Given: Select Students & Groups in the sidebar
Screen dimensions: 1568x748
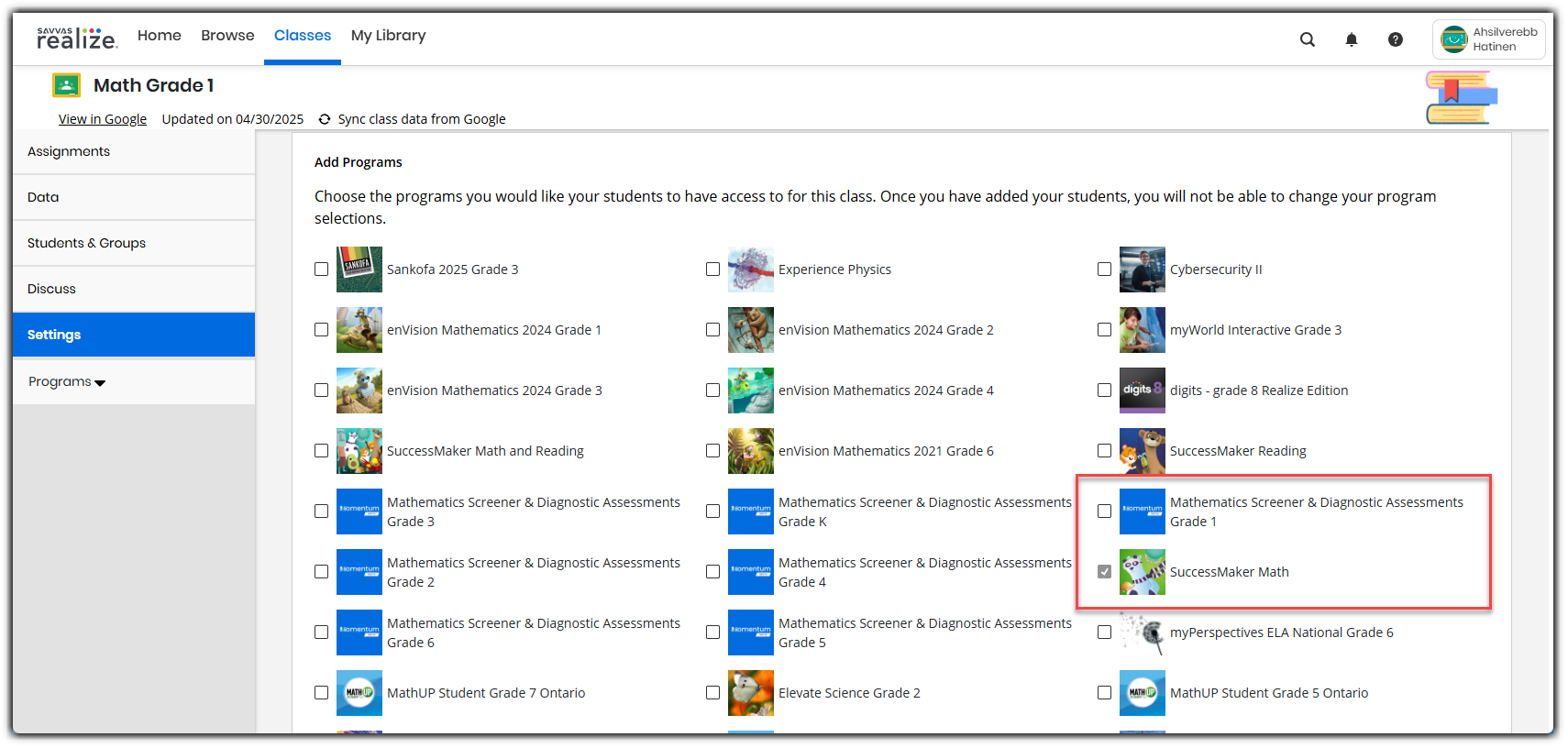Looking at the screenshot, I should (86, 243).
